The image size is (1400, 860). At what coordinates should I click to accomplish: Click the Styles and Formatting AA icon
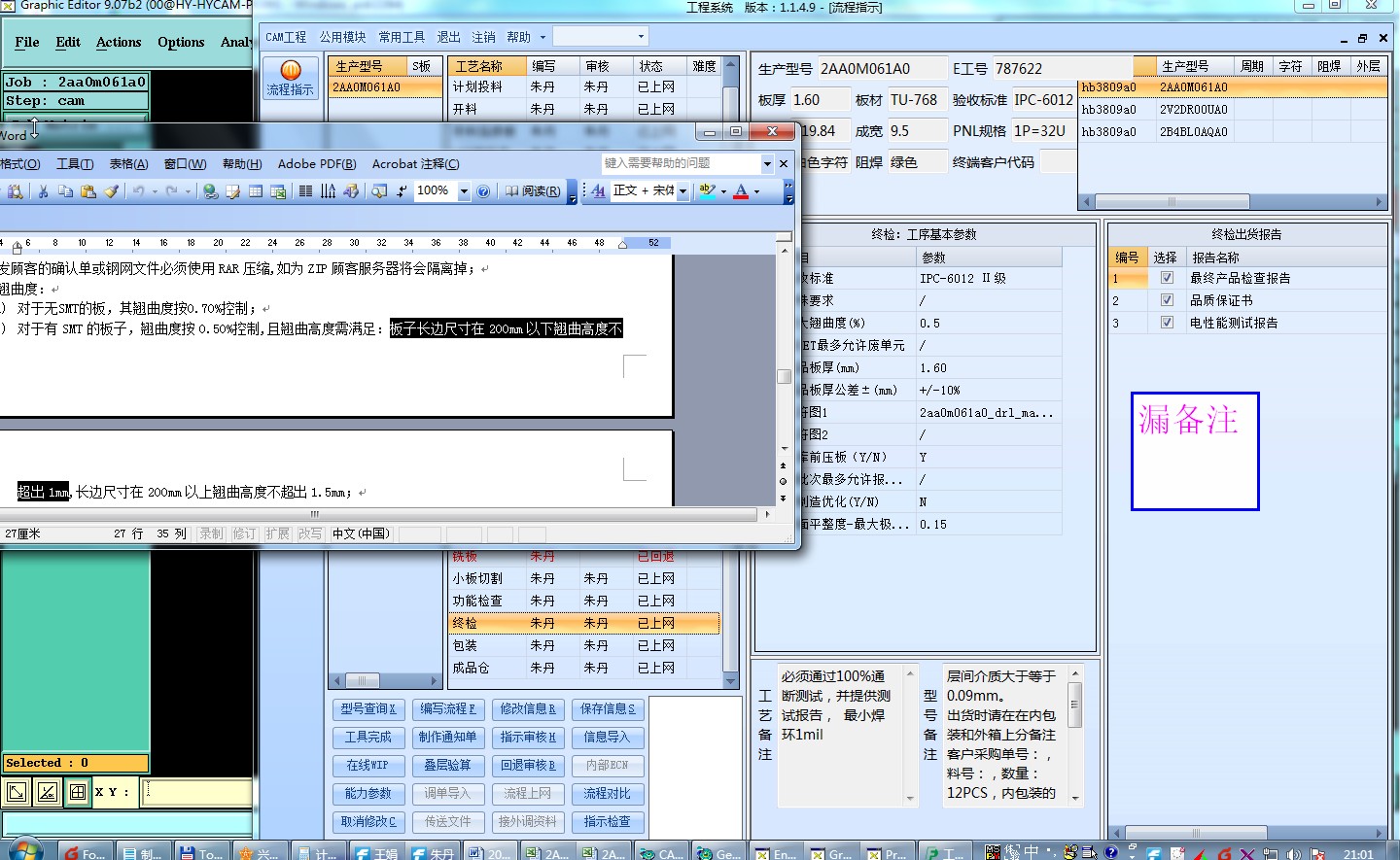tap(598, 191)
